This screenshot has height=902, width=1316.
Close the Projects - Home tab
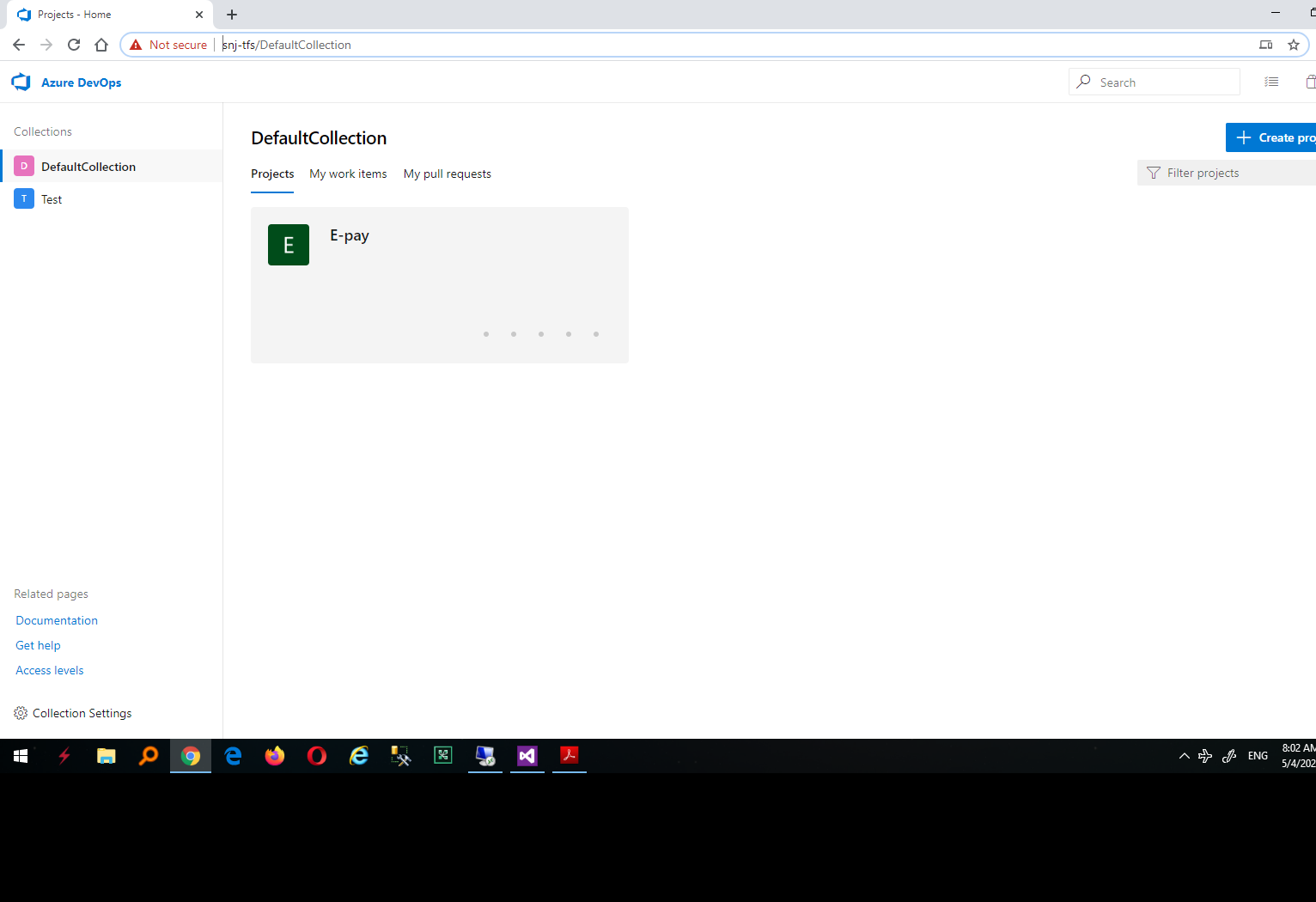click(x=199, y=15)
